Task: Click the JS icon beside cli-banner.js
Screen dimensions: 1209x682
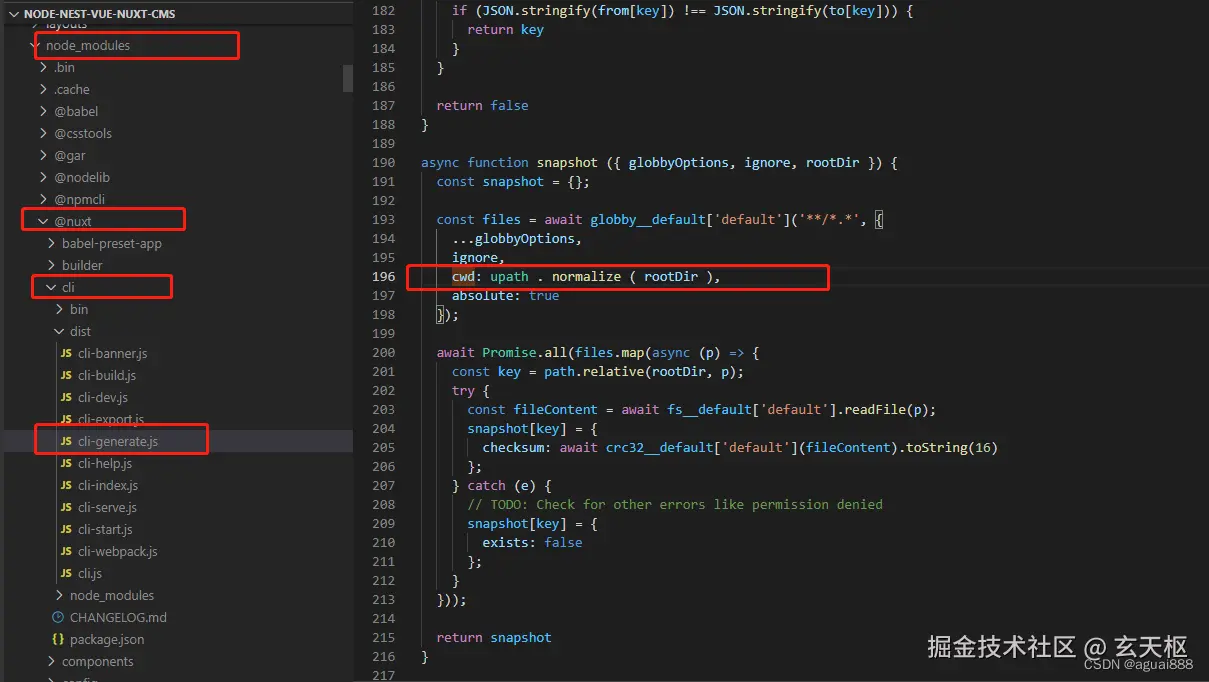Action: pyautogui.click(x=66, y=354)
